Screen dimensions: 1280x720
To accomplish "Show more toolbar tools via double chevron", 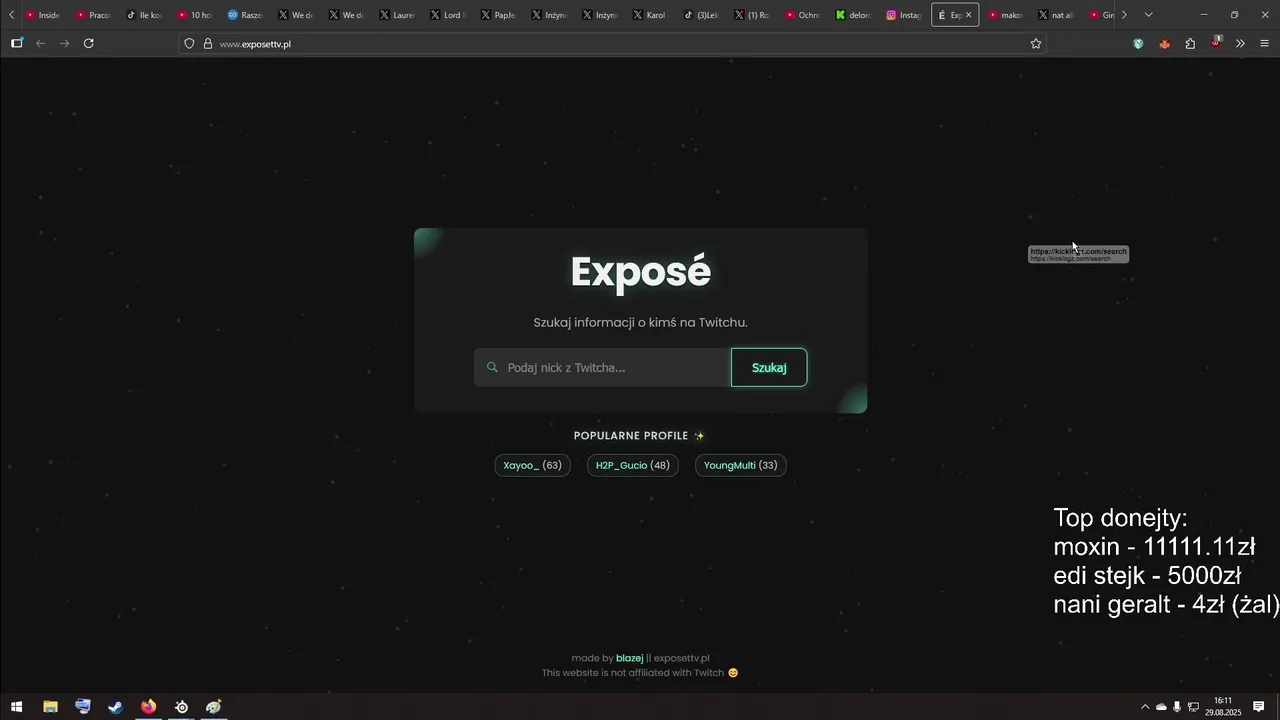I will point(1240,44).
